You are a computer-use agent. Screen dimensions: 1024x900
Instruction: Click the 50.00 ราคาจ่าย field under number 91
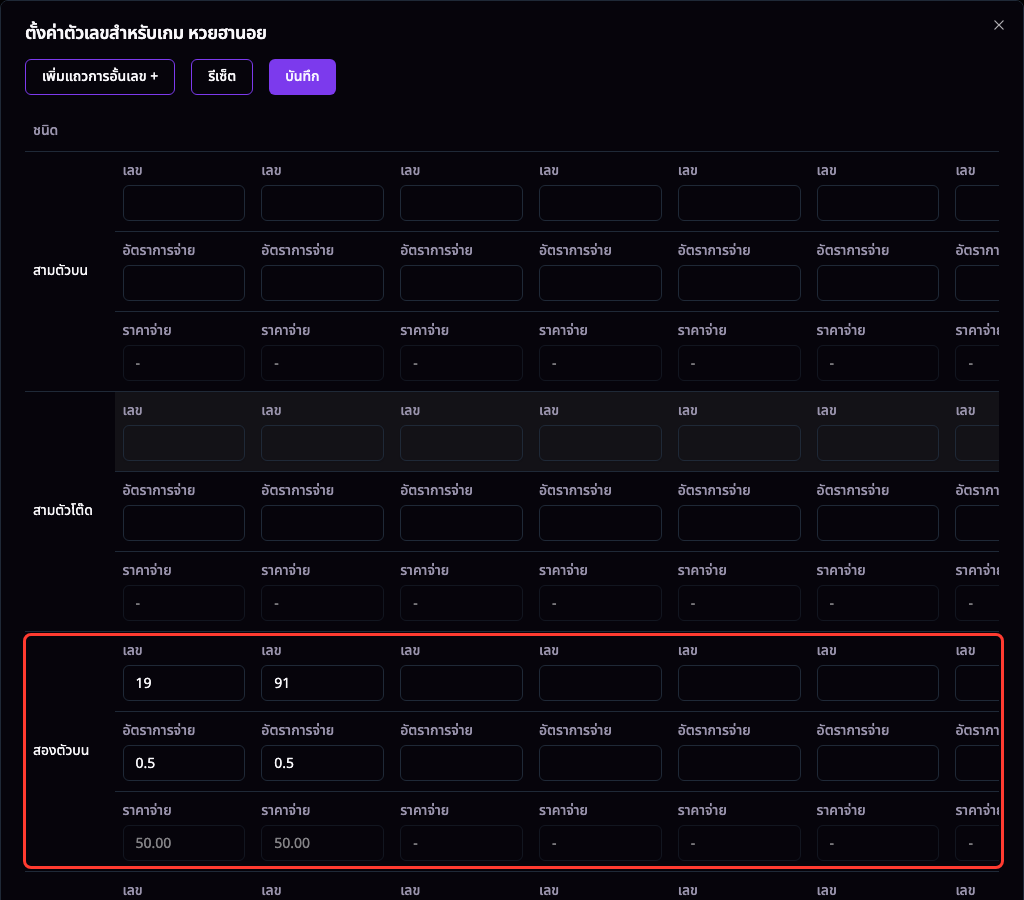tap(323, 843)
